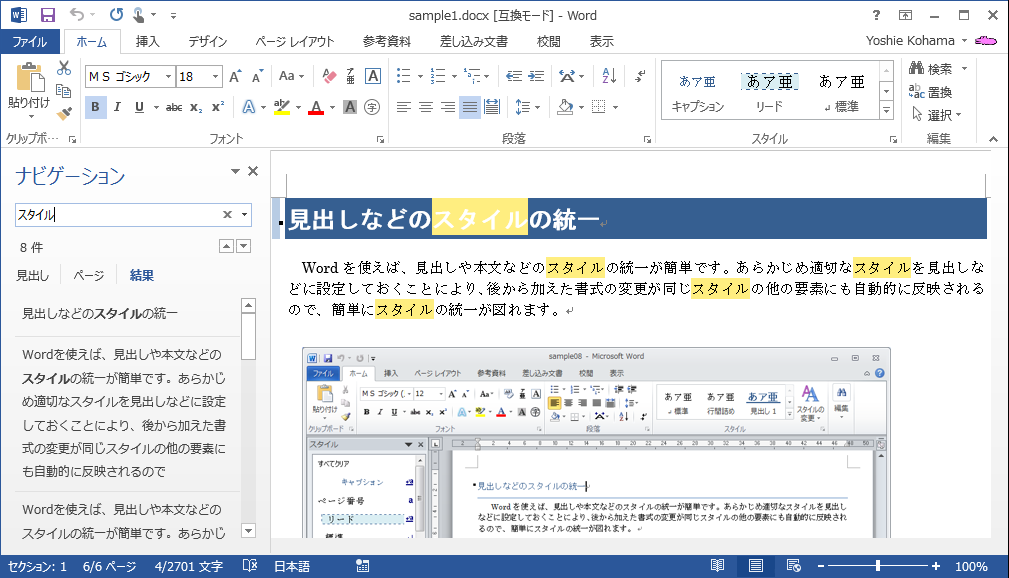Image resolution: width=1009 pixels, height=578 pixels.
Task: Click the Copy icon
Action: 64,91
